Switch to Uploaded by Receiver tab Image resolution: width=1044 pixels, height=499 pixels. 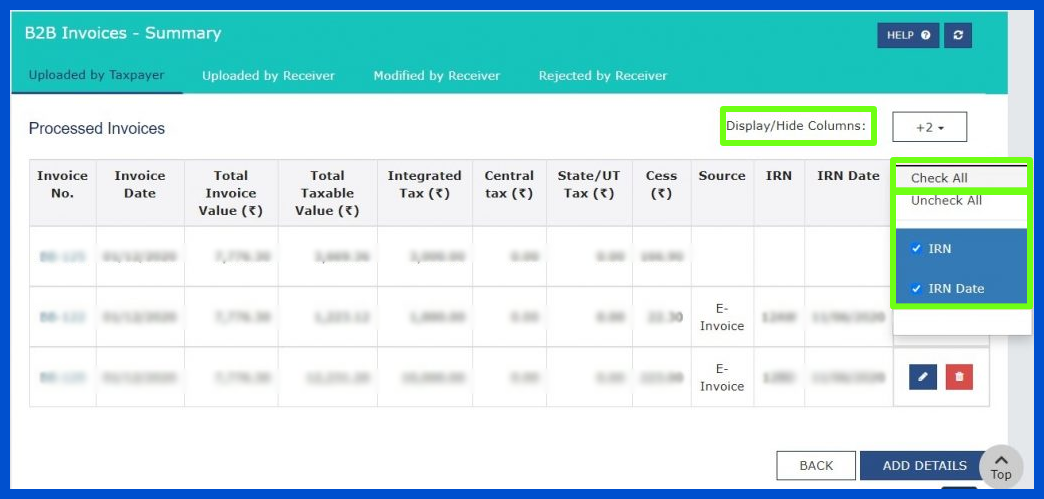pos(268,75)
